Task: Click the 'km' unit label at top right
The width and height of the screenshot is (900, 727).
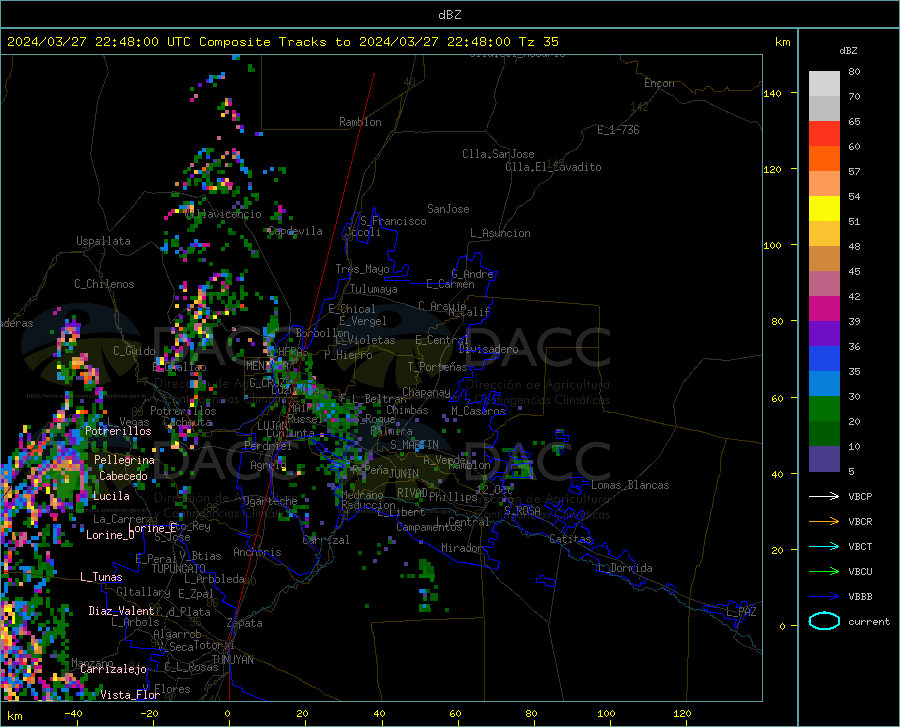Action: pos(782,42)
